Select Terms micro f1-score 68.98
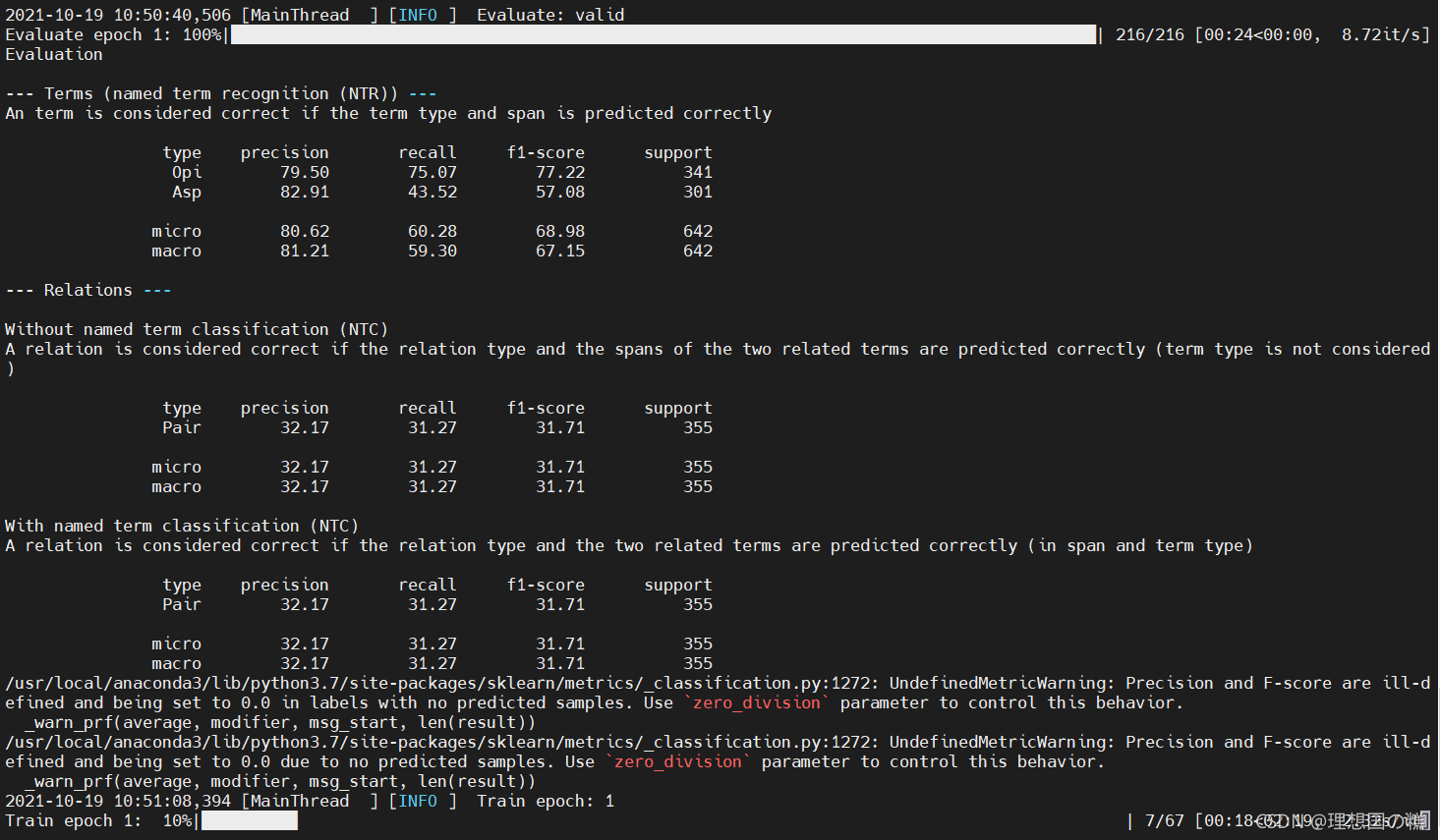Viewport: 1440px width, 840px height. pyautogui.click(x=560, y=231)
